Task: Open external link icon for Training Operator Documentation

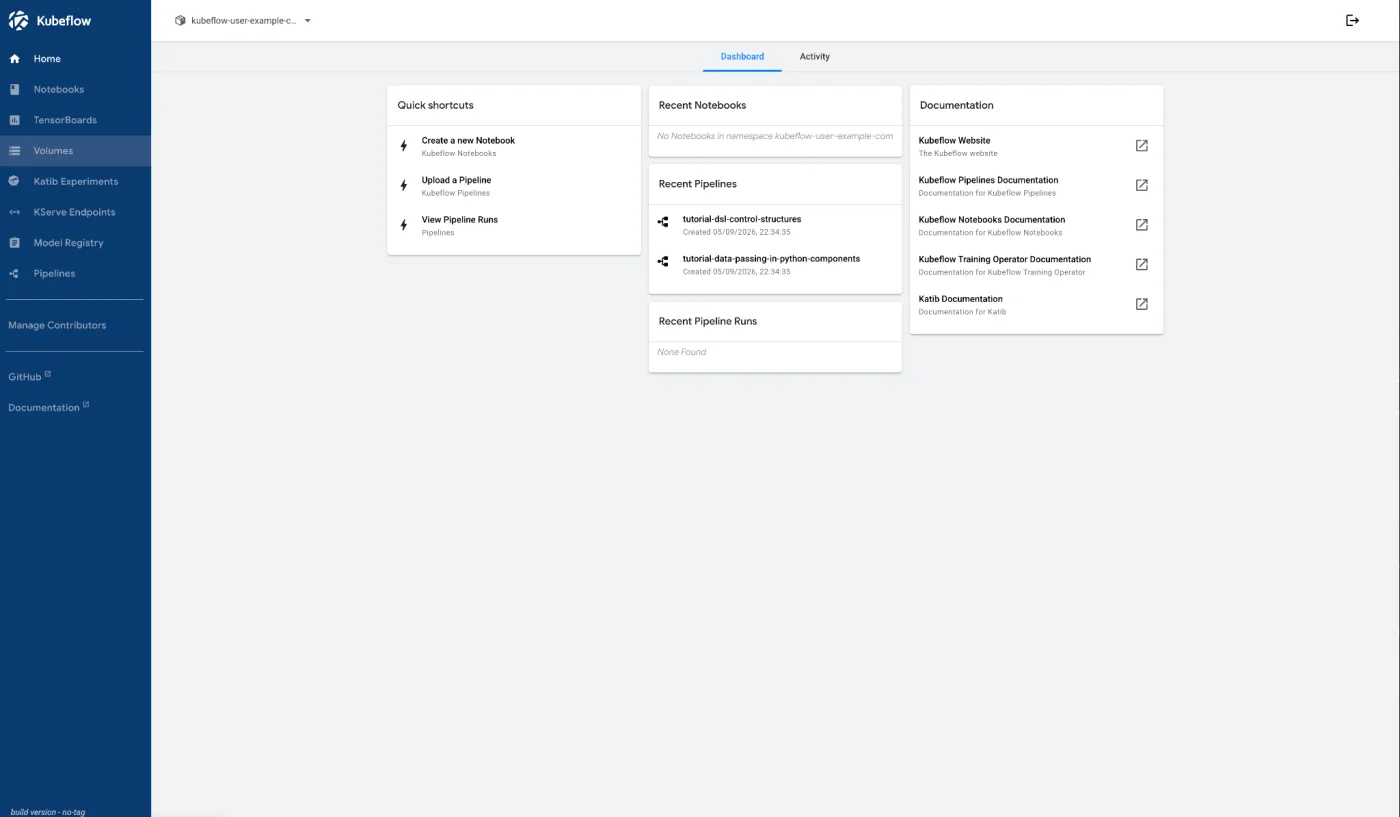Action: coord(1142,265)
